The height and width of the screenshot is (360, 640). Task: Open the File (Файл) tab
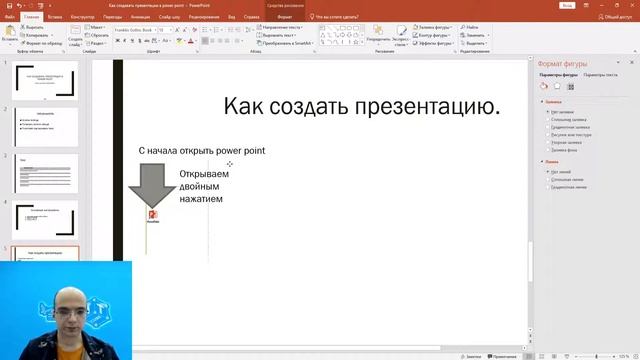(x=9, y=17)
